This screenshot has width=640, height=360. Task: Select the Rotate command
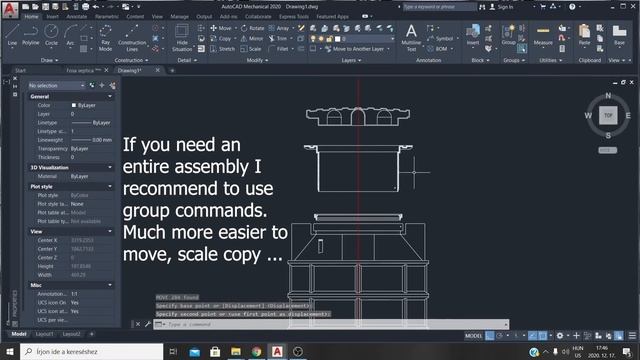[253, 28]
